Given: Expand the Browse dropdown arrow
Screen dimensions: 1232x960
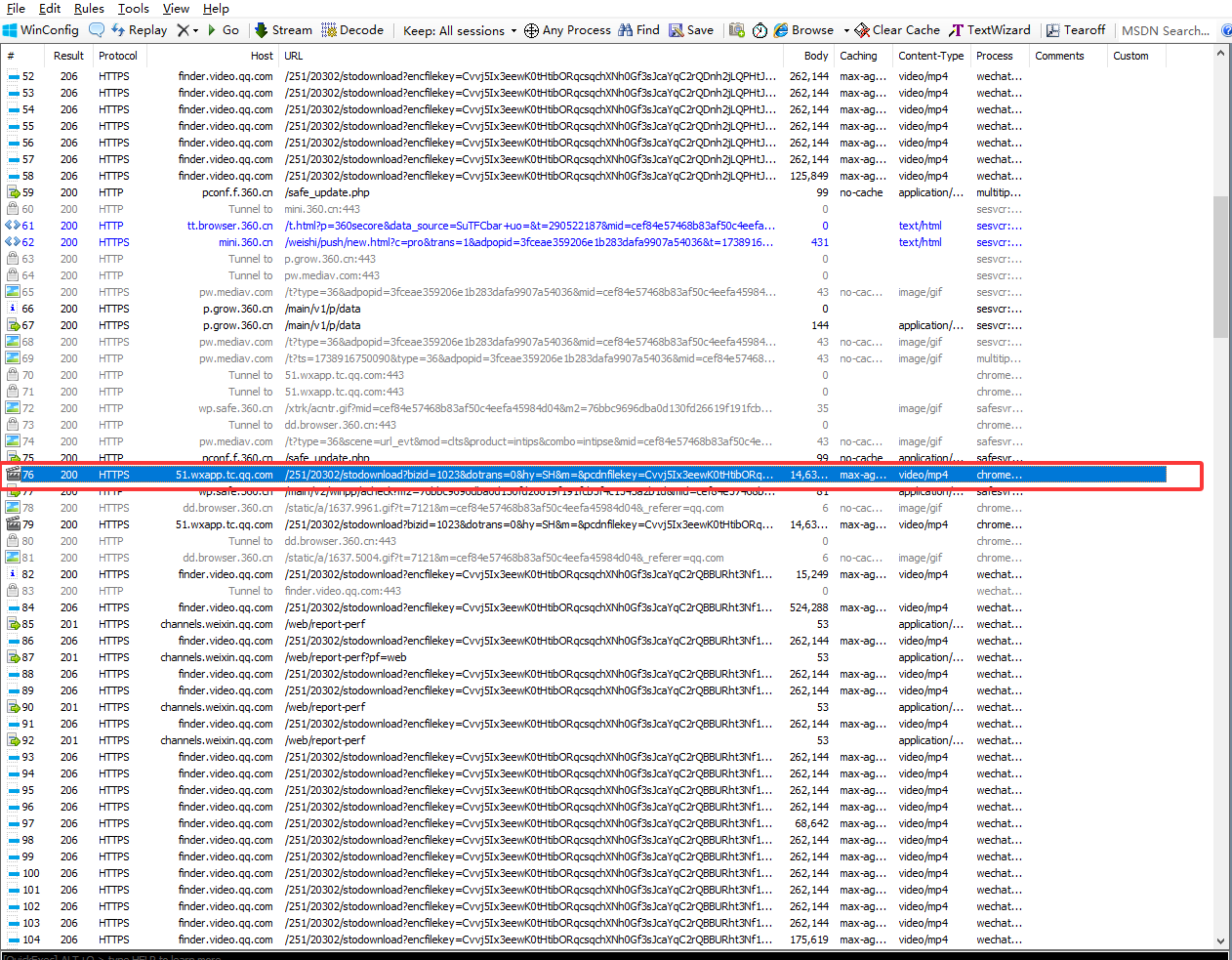Looking at the screenshot, I should 846,30.
